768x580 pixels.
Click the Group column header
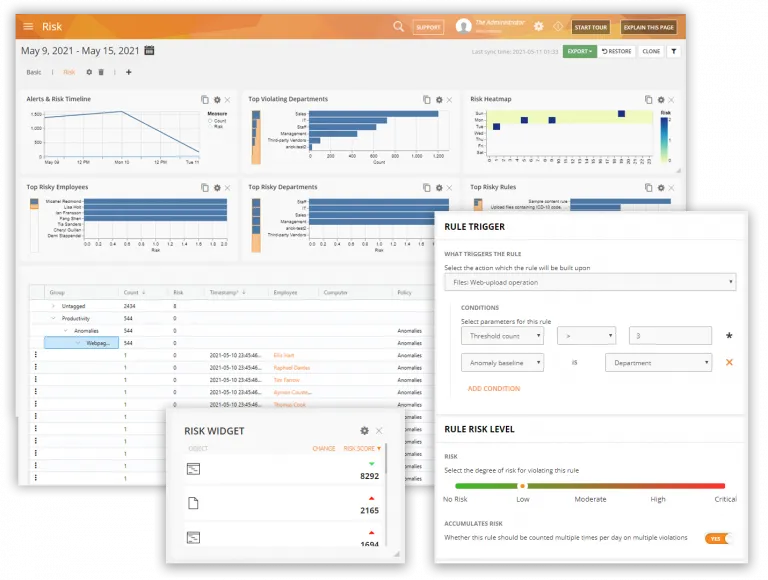click(57, 292)
